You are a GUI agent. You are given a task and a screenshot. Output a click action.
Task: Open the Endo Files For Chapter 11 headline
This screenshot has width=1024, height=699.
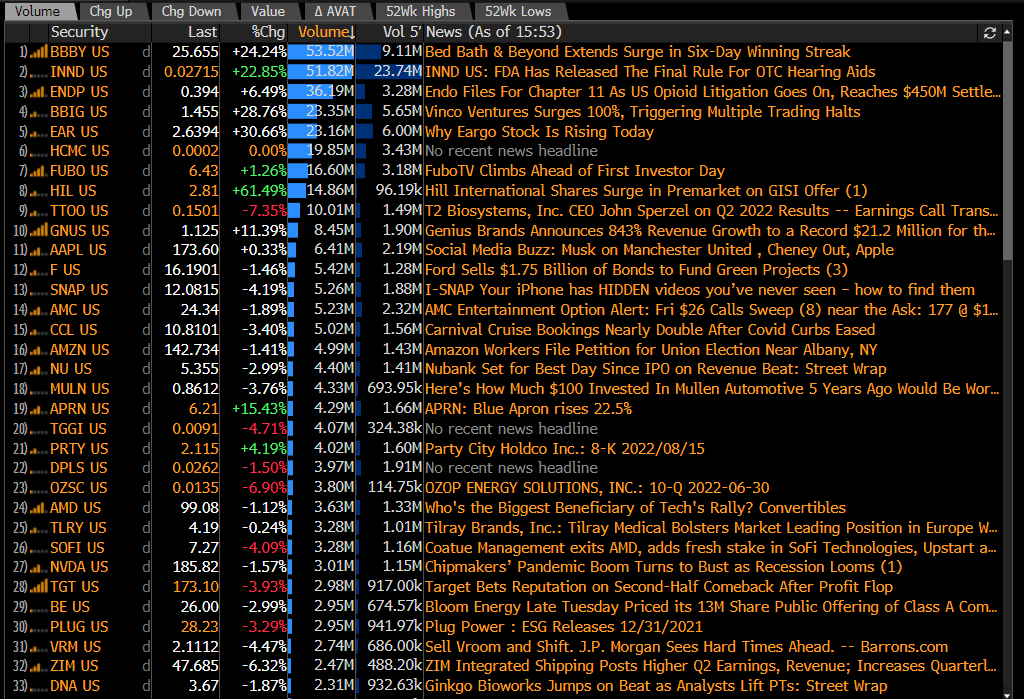[x=712, y=91]
